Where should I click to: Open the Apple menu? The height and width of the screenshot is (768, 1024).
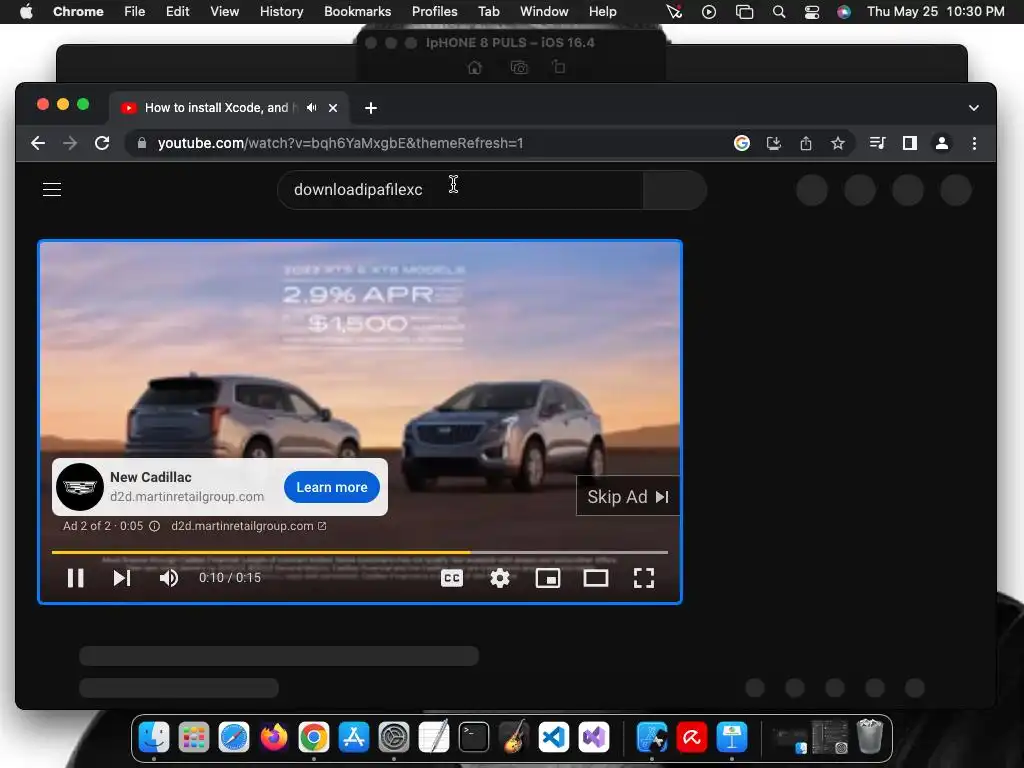click(x=26, y=11)
